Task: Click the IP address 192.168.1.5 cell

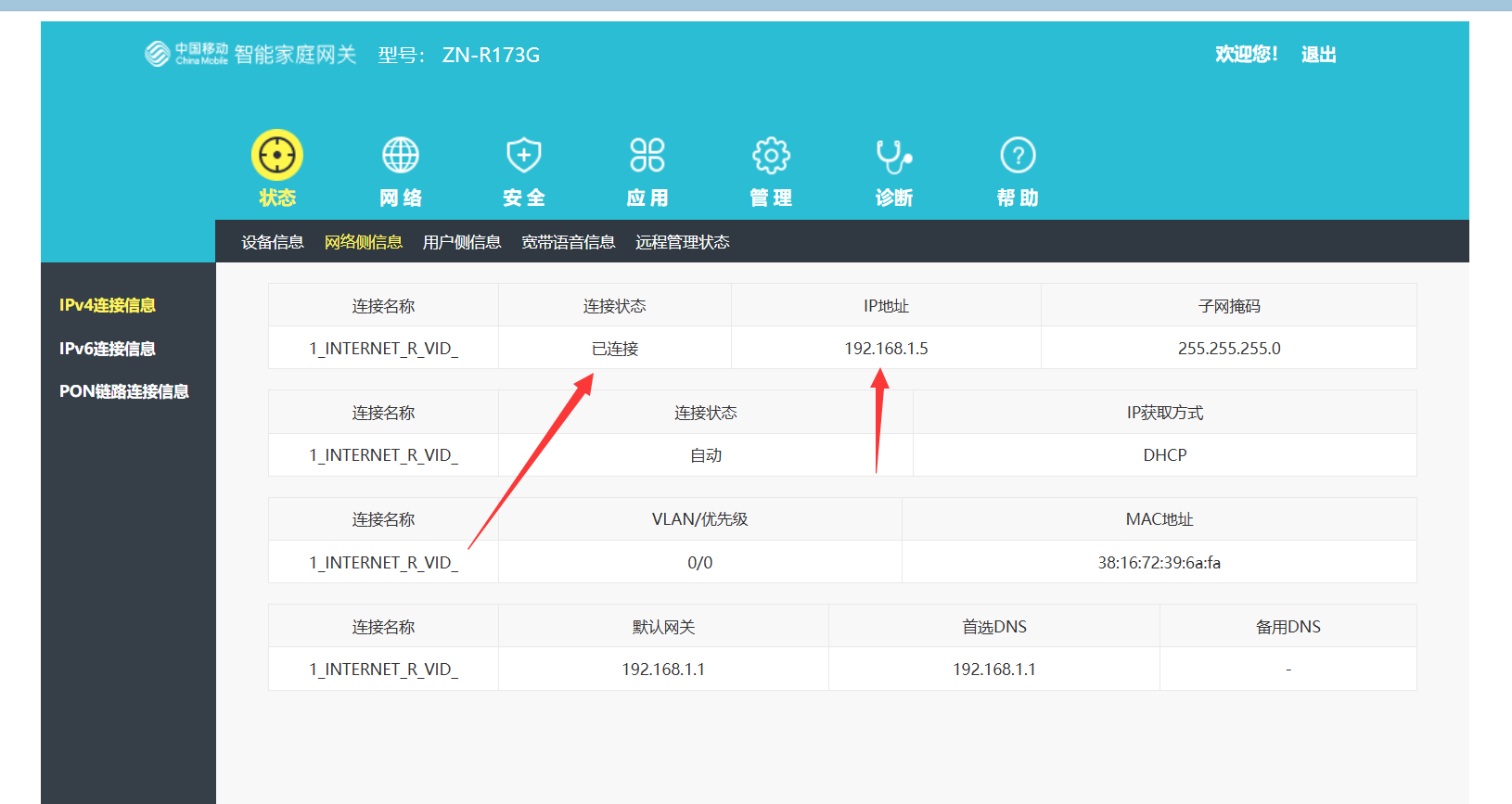Action: click(x=886, y=349)
